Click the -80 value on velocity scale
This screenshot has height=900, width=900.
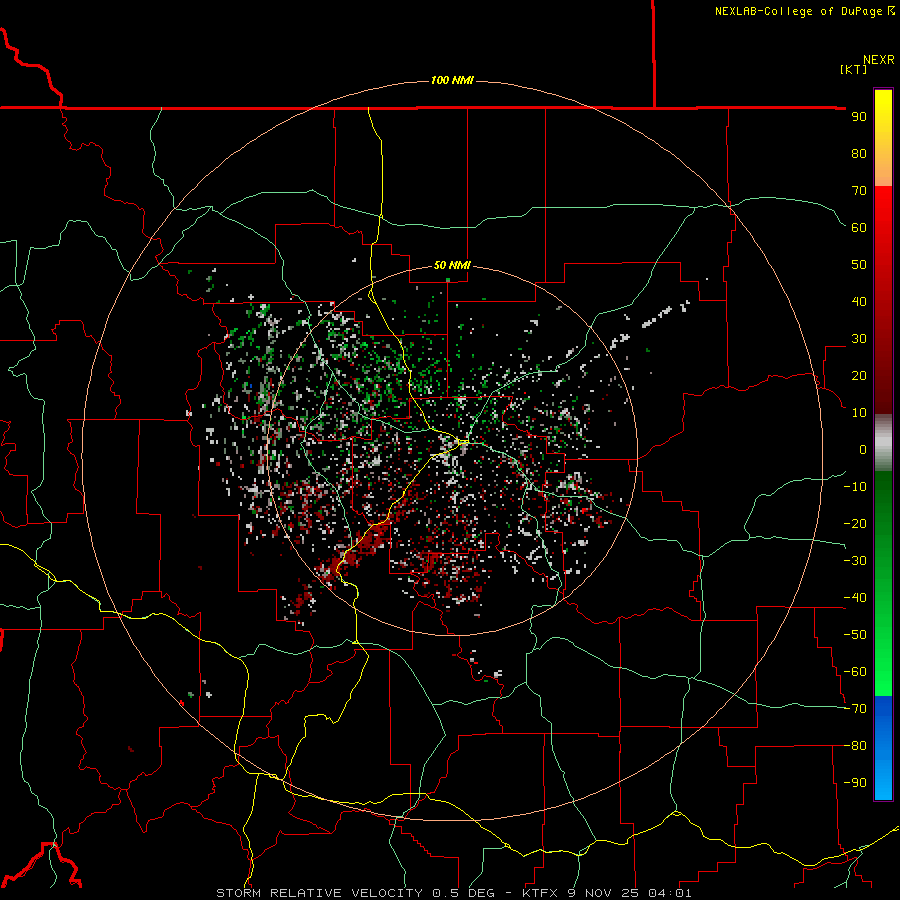tap(855, 746)
